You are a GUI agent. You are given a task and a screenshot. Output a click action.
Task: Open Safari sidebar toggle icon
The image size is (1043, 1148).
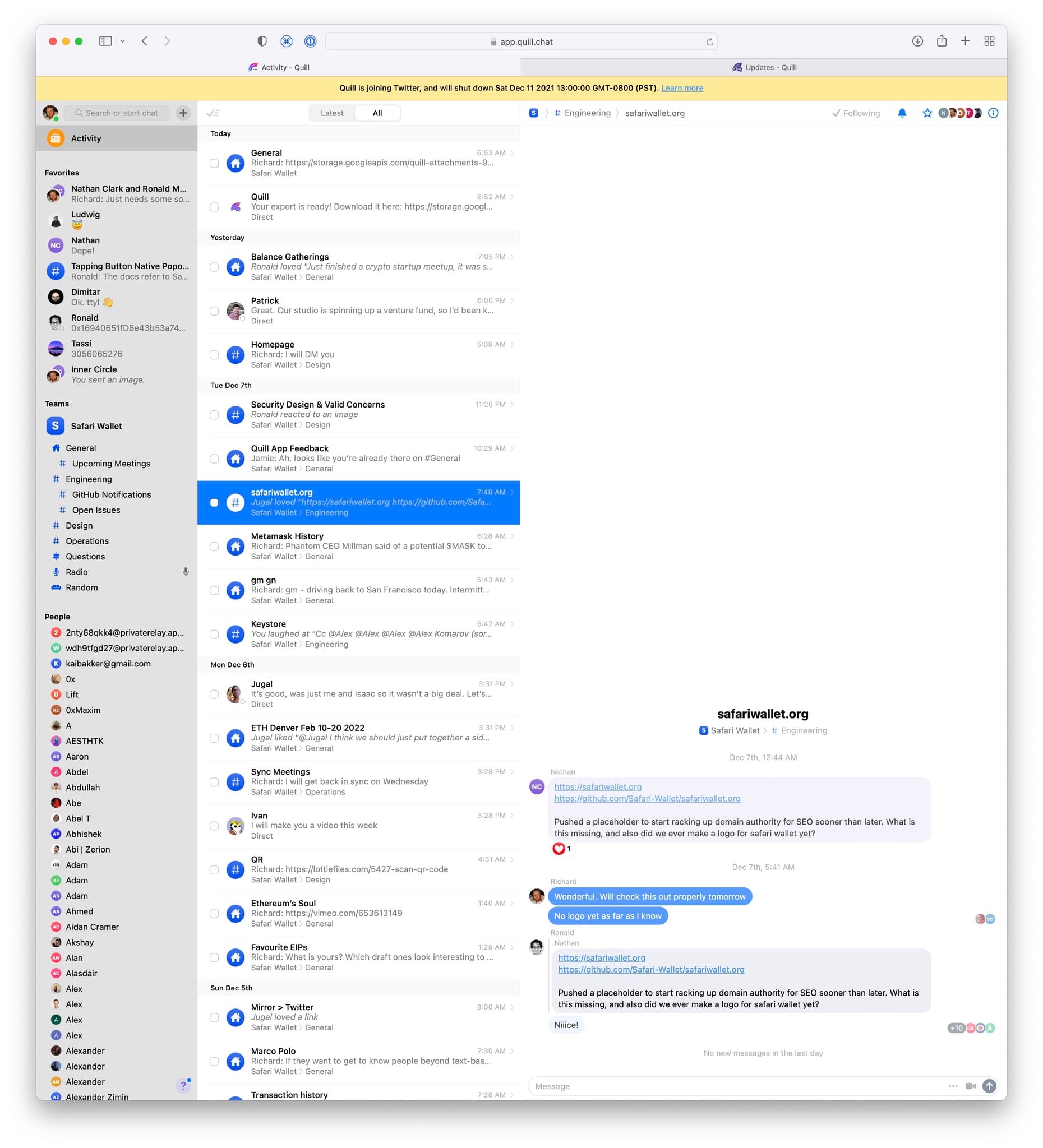tap(105, 41)
